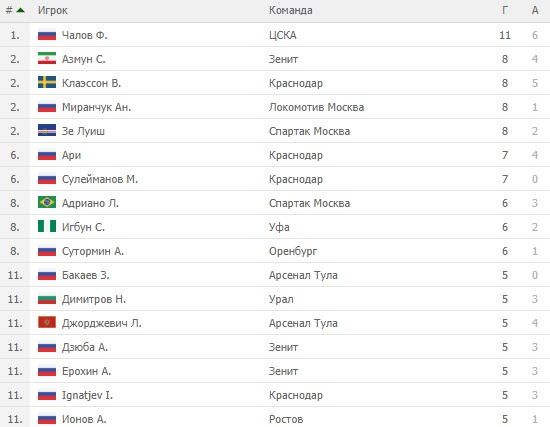Open player Миранчук Ан. page
This screenshot has height=427, width=550.
click(x=96, y=107)
